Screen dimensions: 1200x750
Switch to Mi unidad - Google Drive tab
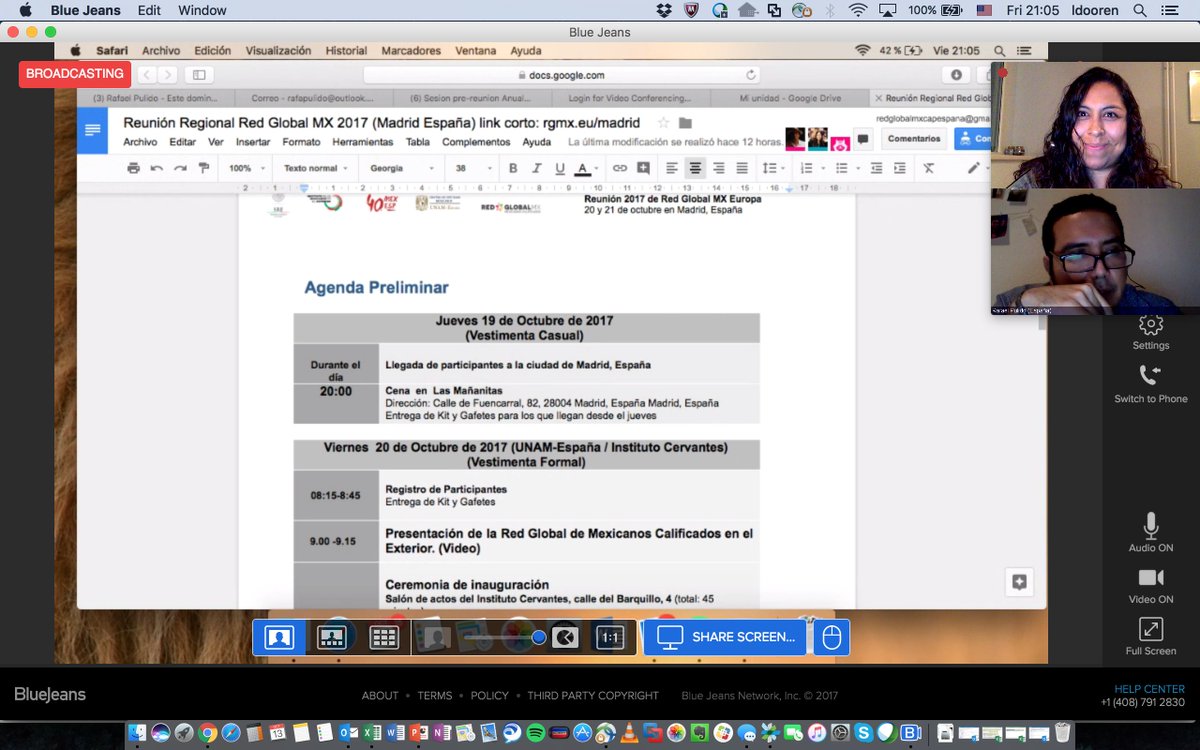point(790,98)
